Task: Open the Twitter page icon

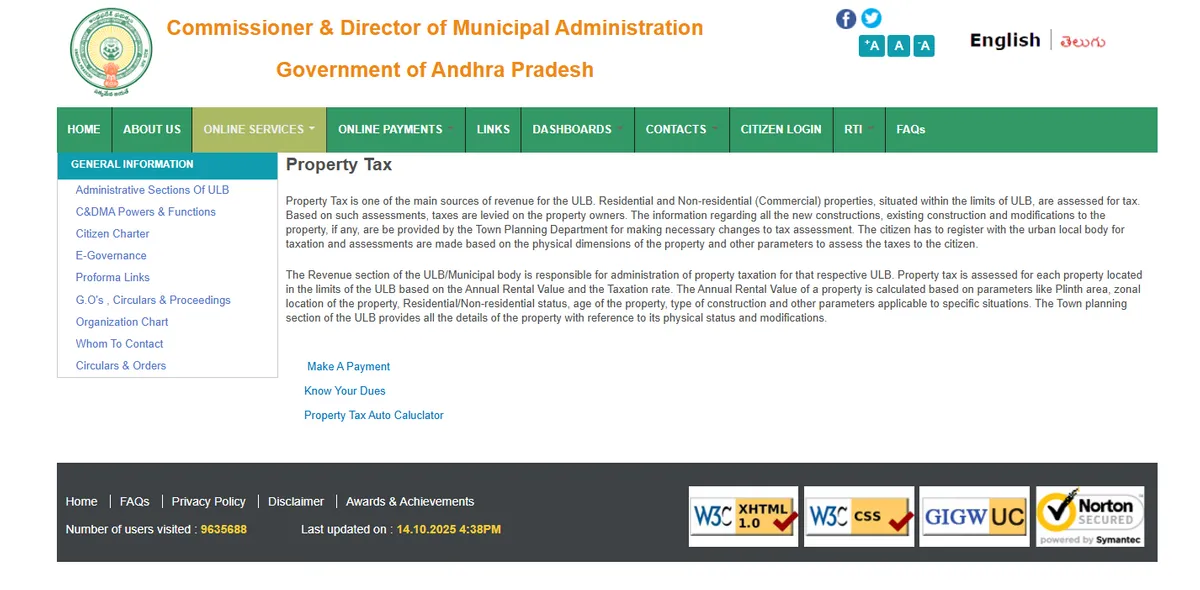Action: [871, 18]
